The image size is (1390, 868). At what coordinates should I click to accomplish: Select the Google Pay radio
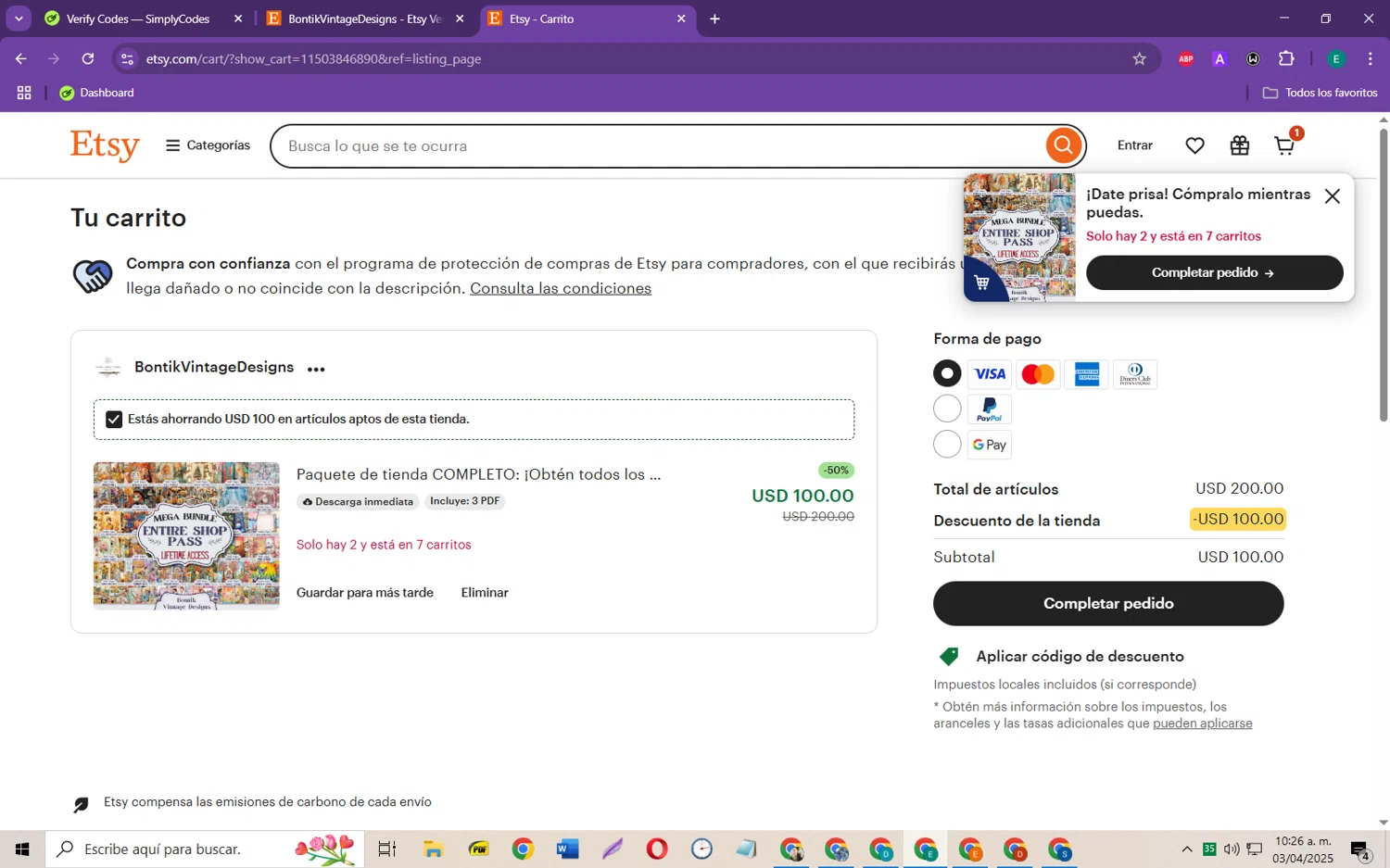pyautogui.click(x=947, y=445)
